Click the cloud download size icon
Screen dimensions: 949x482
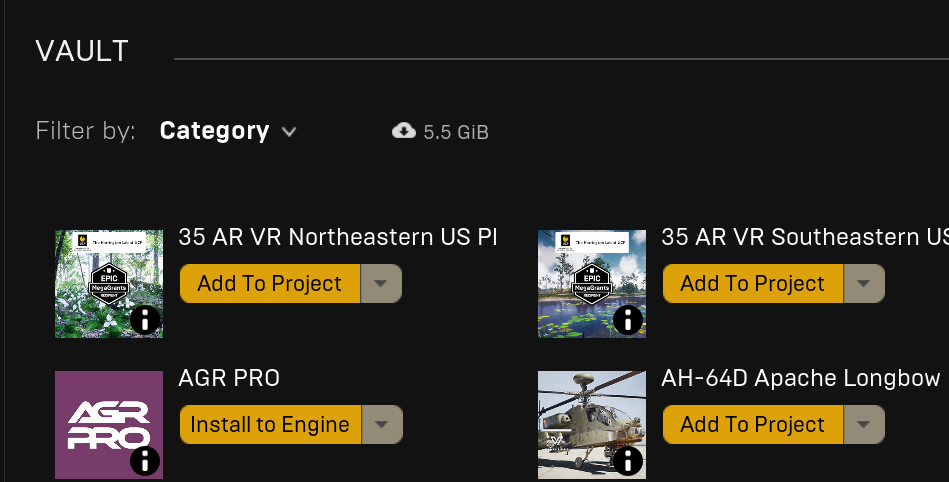point(404,131)
